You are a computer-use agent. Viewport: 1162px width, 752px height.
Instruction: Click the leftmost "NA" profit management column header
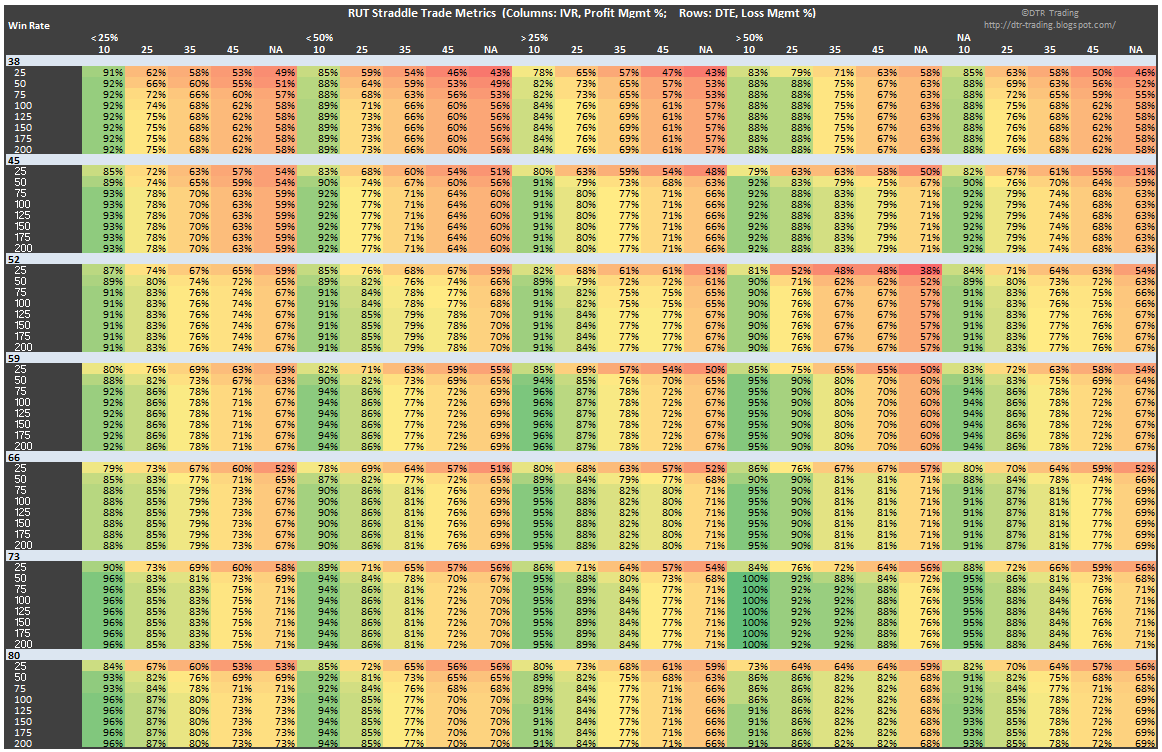click(276, 47)
